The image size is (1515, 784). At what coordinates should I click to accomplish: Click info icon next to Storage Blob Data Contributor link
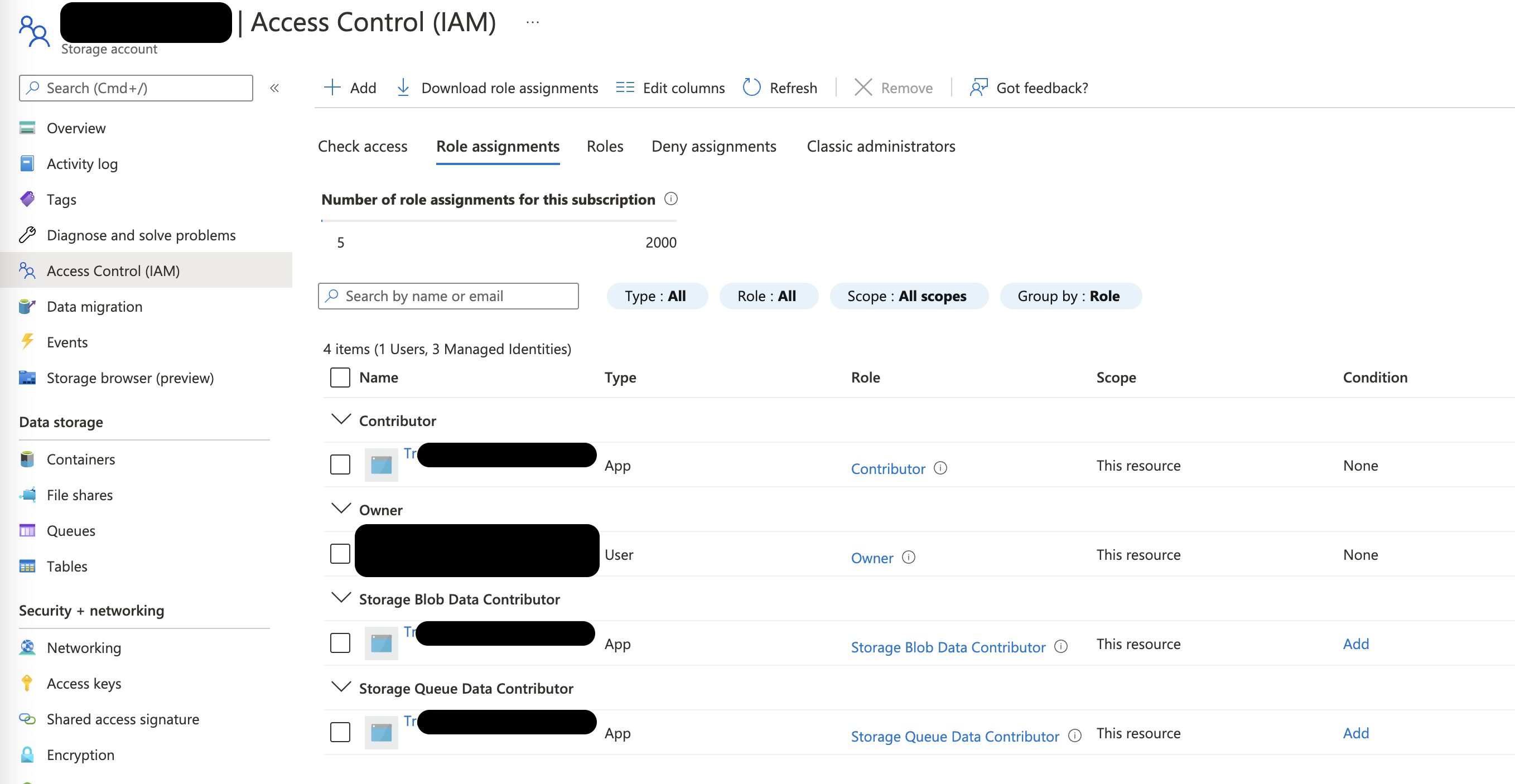coord(1061,646)
